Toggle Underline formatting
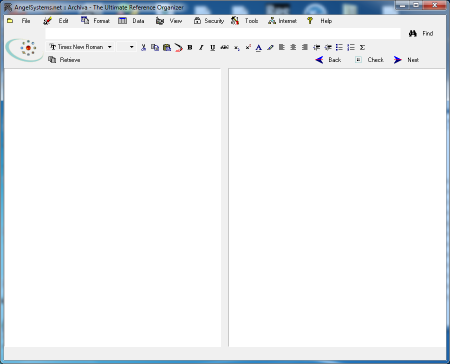The width and height of the screenshot is (450, 364). pyautogui.click(x=212, y=47)
